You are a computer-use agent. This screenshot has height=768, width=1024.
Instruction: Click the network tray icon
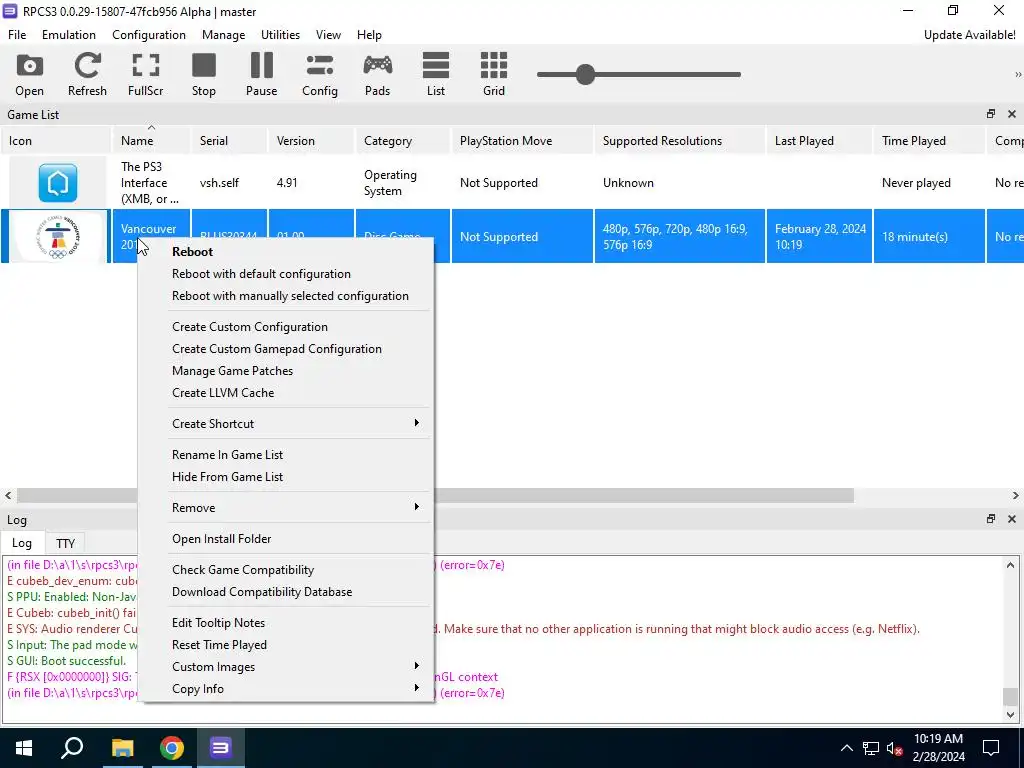pos(871,748)
